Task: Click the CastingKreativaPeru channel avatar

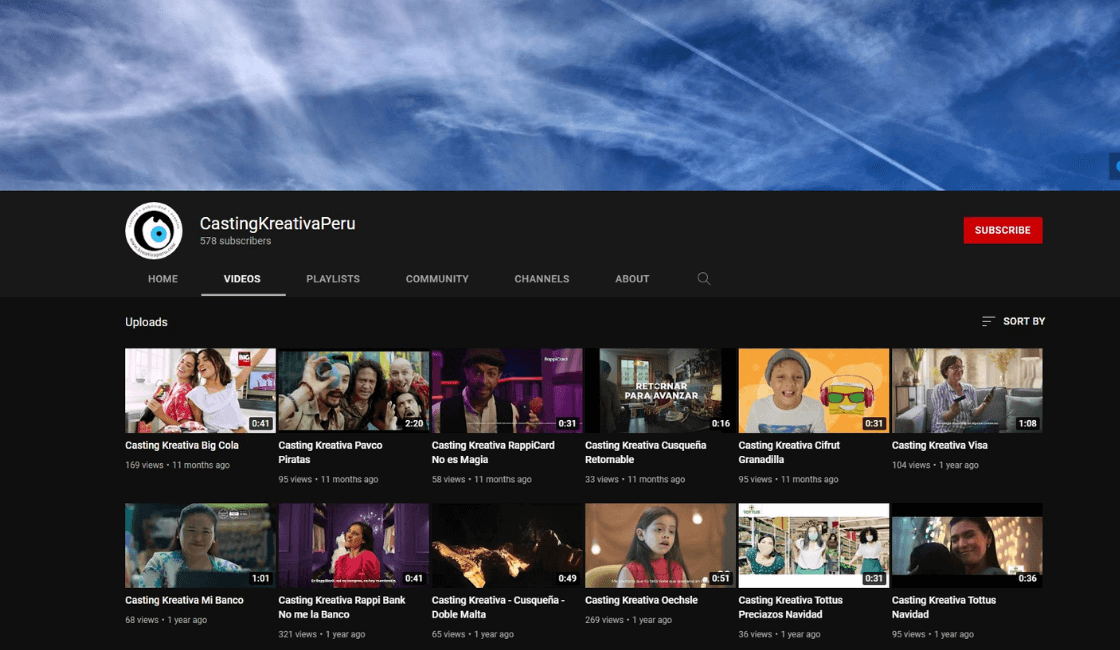Action: [x=154, y=230]
